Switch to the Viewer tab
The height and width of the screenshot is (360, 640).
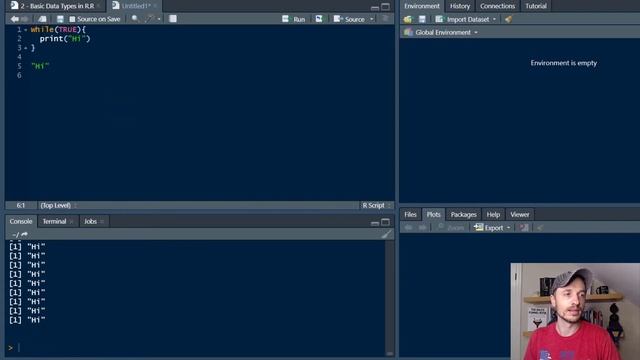click(519, 214)
